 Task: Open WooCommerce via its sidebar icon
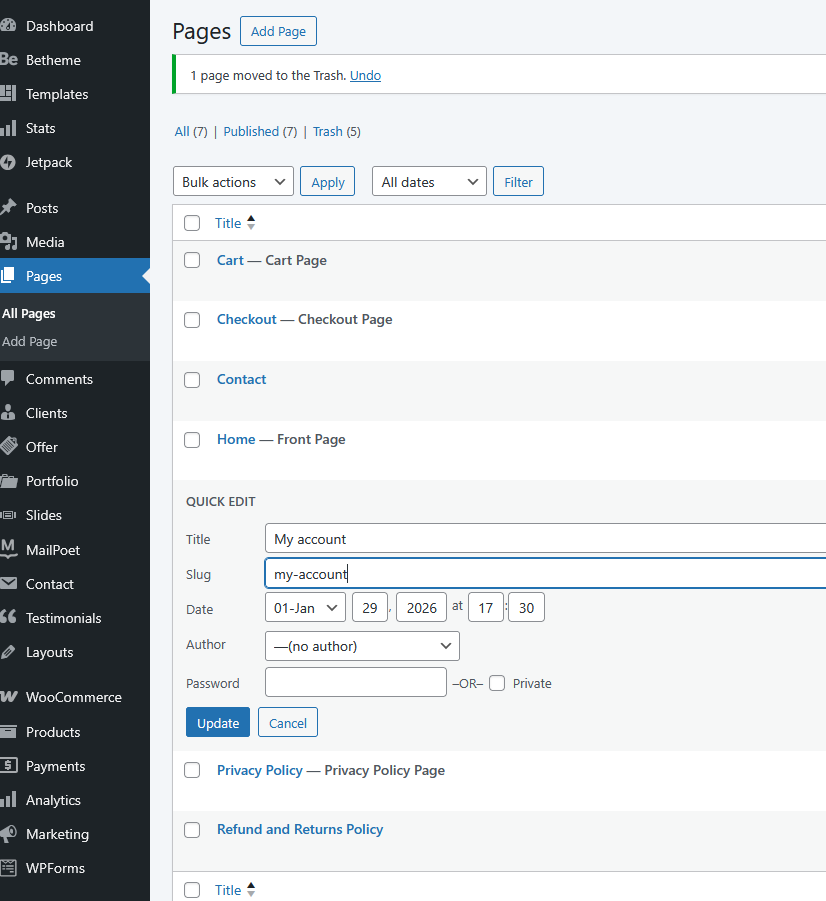point(8,697)
